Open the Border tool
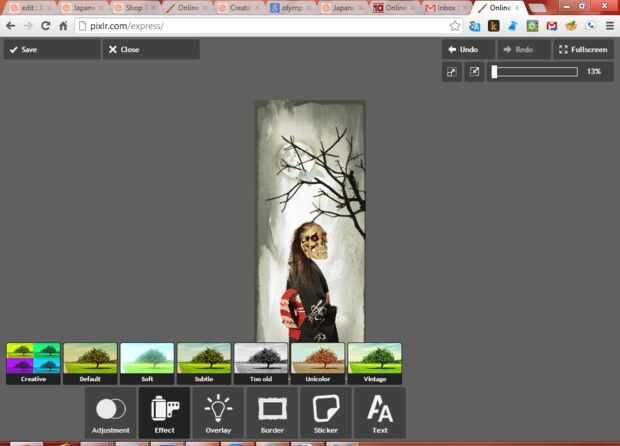The image size is (620, 446). pos(272,413)
